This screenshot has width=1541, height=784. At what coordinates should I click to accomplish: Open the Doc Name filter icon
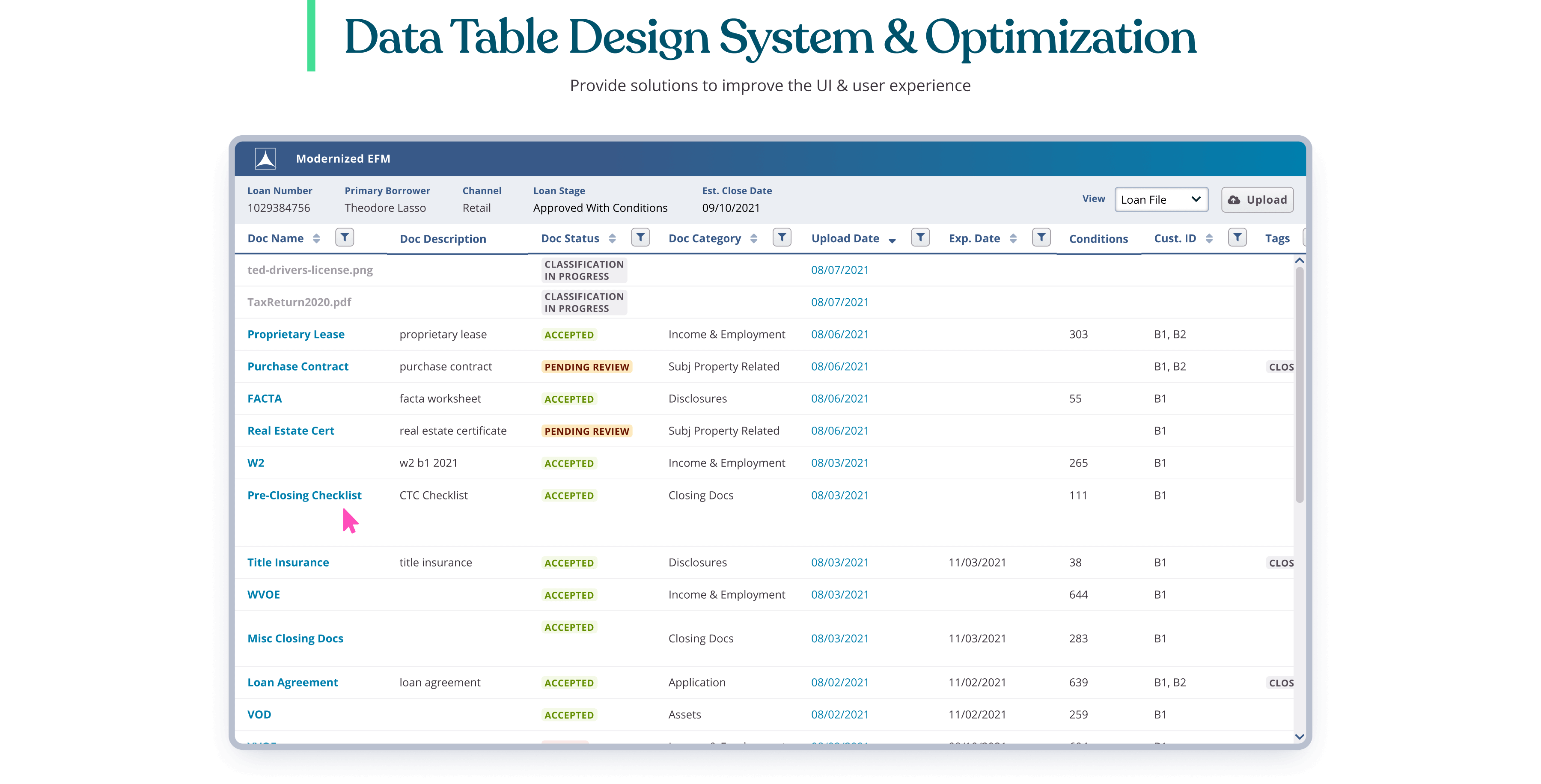[x=345, y=238]
